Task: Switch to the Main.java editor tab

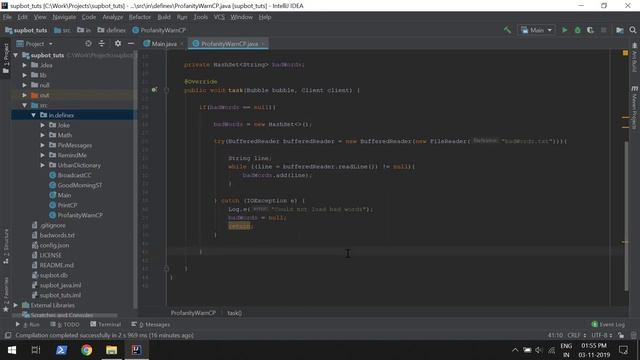Action: 164,44
